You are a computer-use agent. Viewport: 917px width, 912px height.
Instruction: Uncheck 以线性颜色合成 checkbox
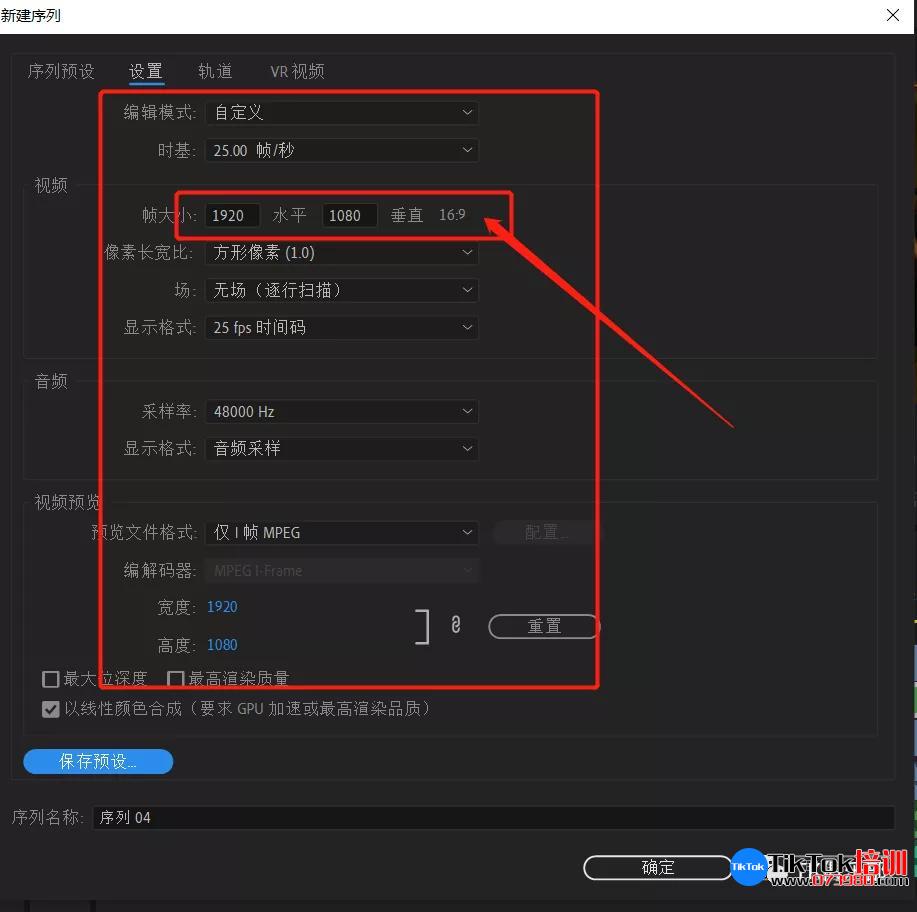tap(51, 710)
